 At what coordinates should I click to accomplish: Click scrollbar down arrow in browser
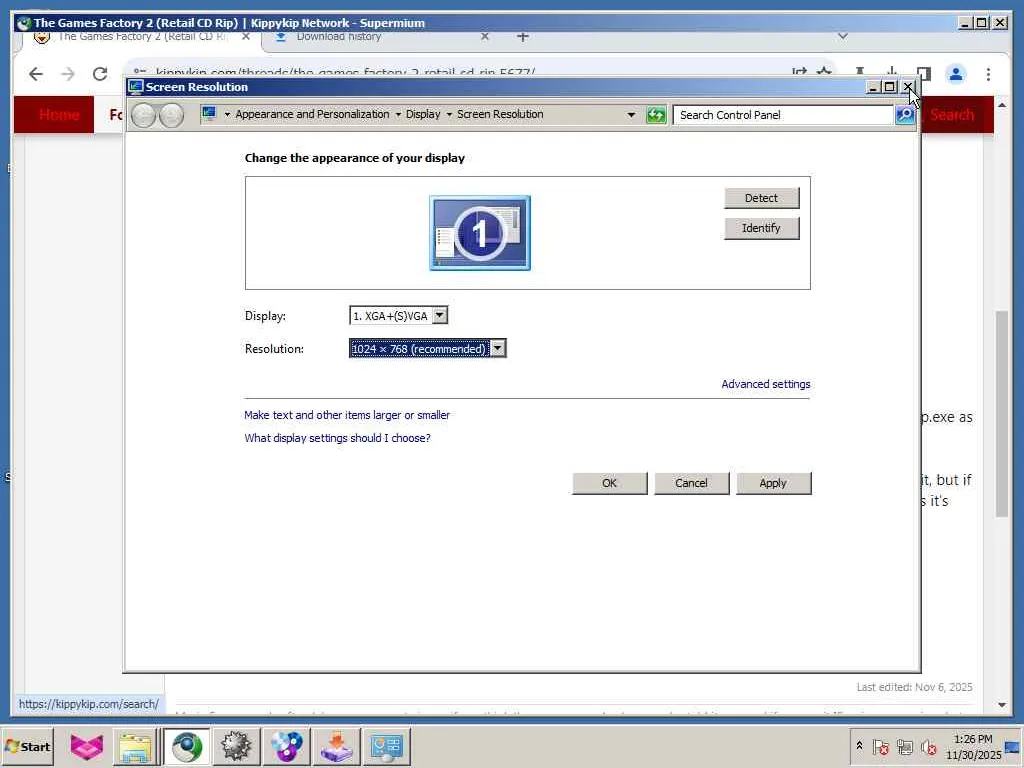[1002, 705]
